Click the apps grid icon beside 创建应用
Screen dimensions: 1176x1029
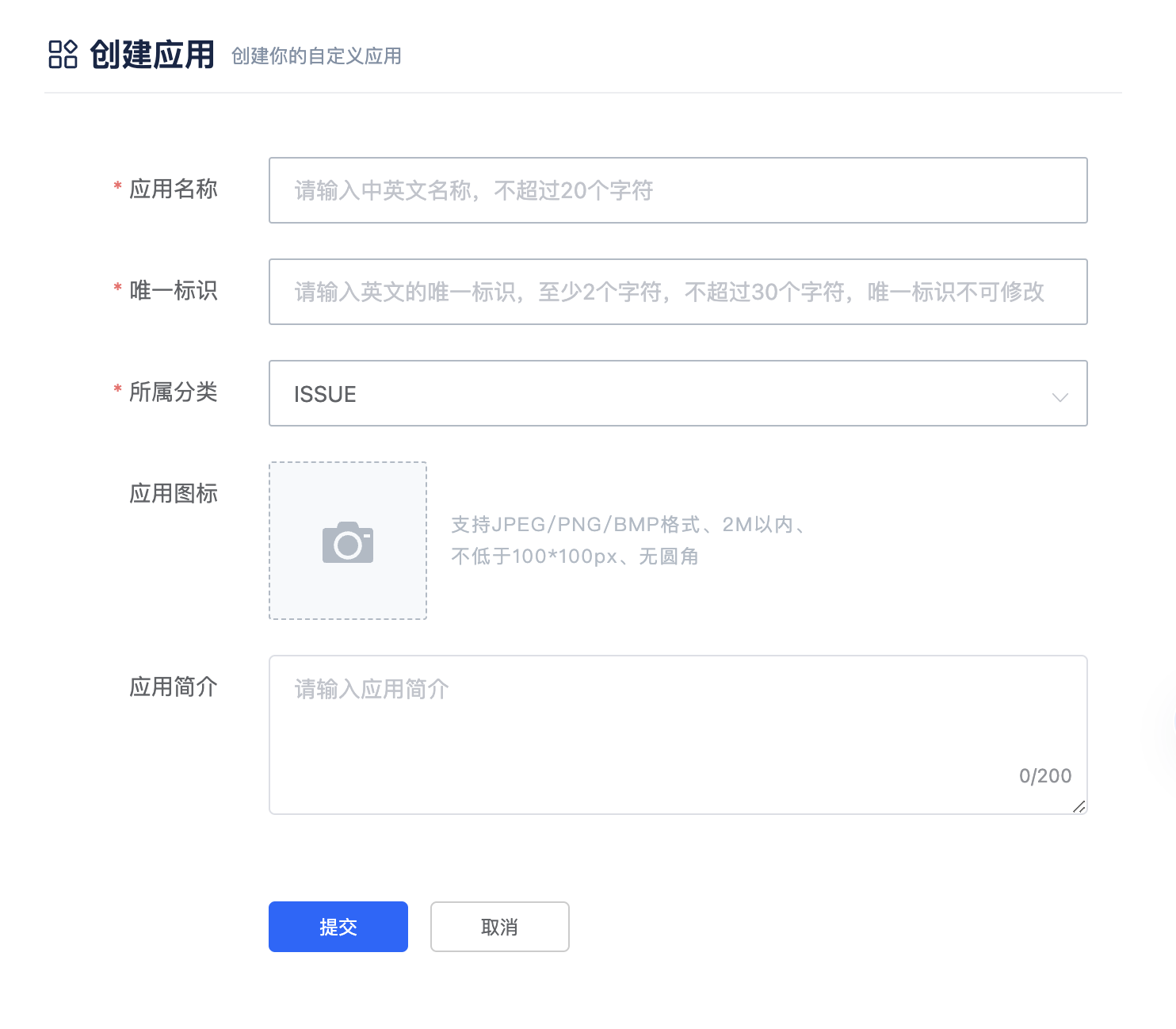pyautogui.click(x=63, y=54)
